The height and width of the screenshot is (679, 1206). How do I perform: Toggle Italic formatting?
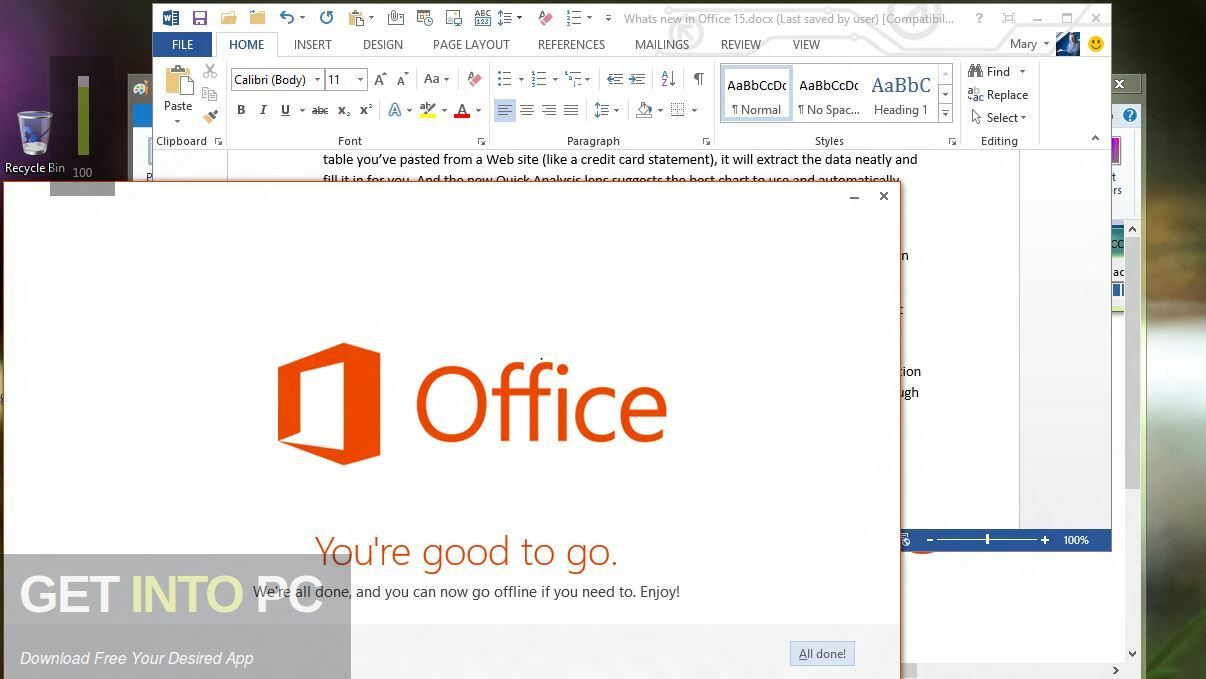point(263,110)
